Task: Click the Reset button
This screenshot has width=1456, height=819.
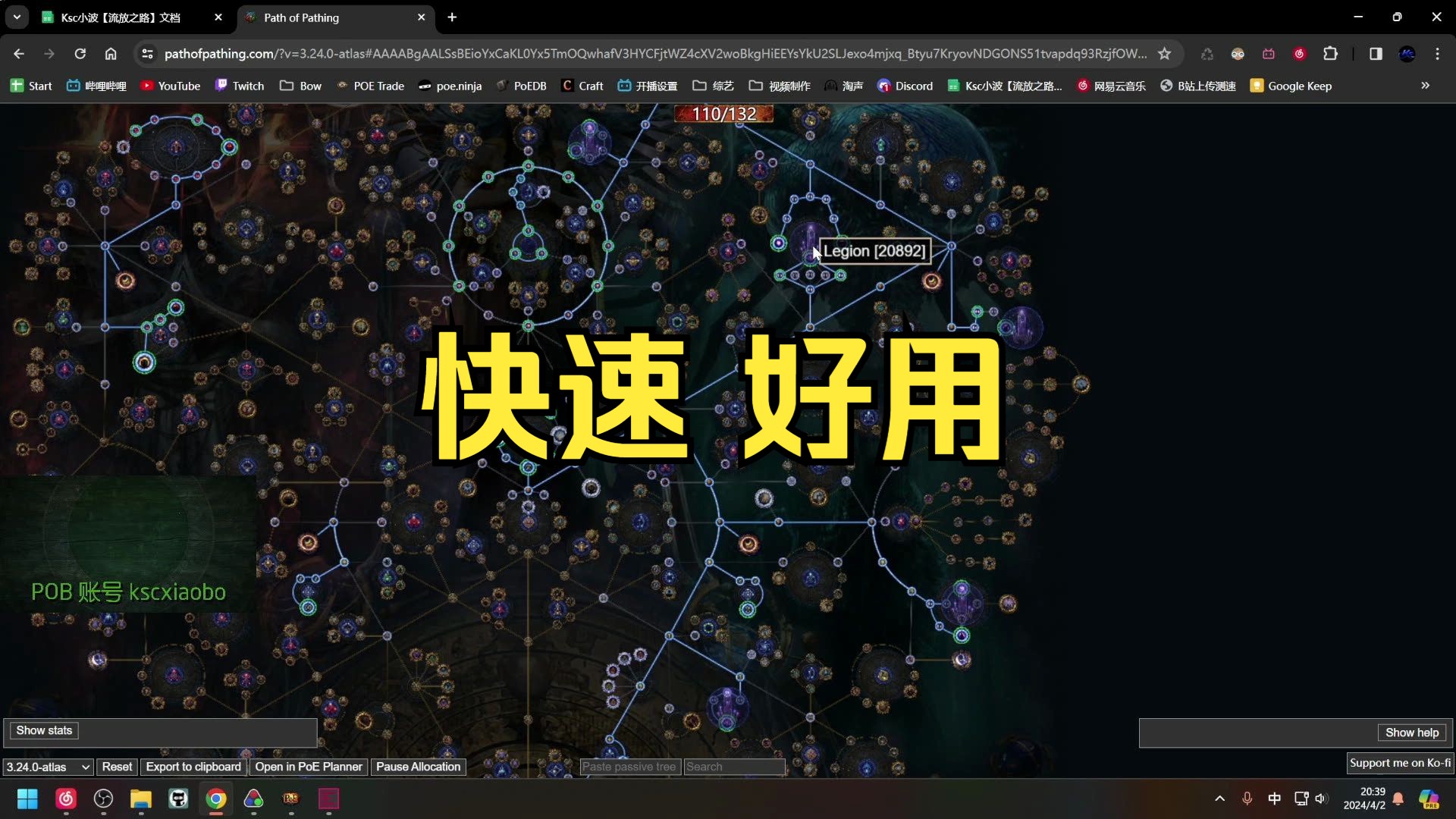Action: [x=117, y=767]
